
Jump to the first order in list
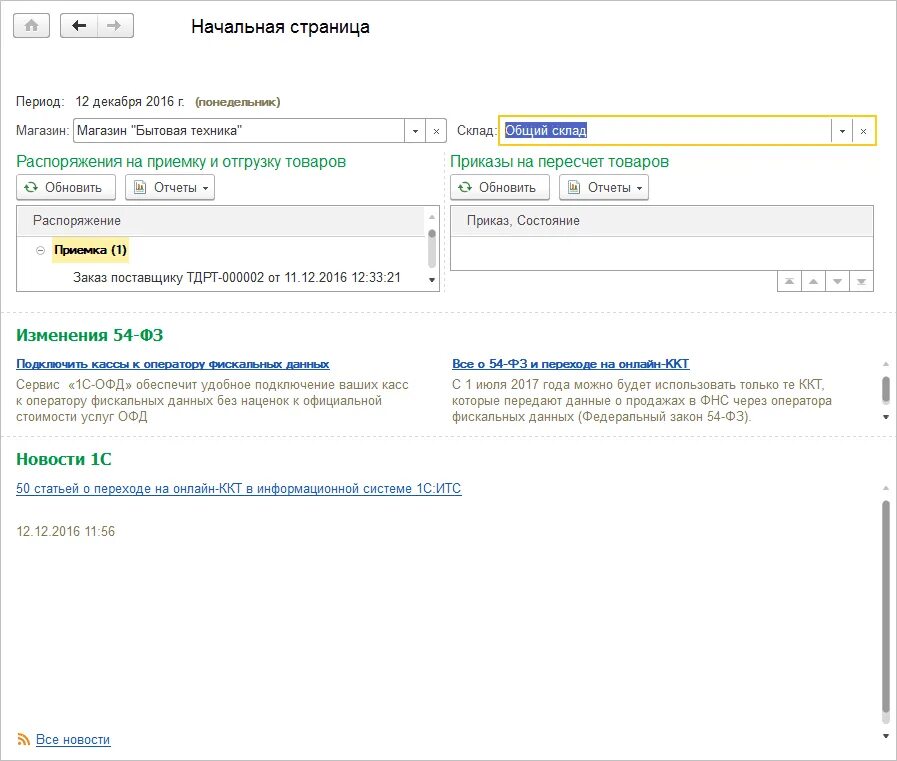(x=789, y=281)
